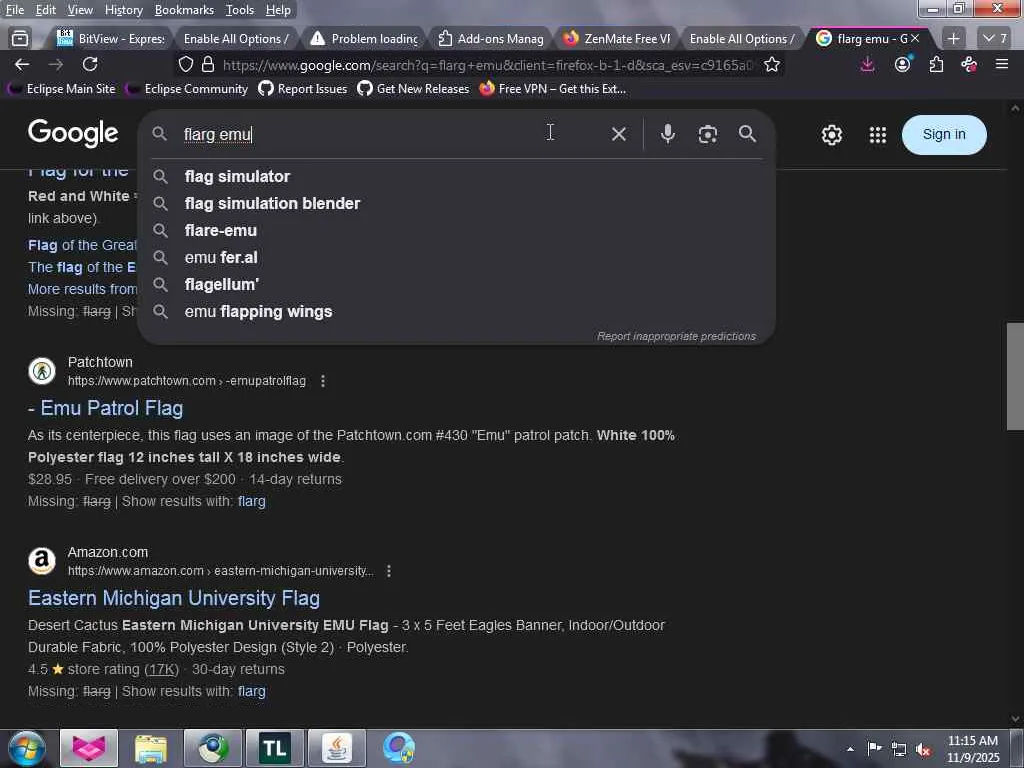
Task: Select the flag simulator suggestion
Action: pos(456,176)
